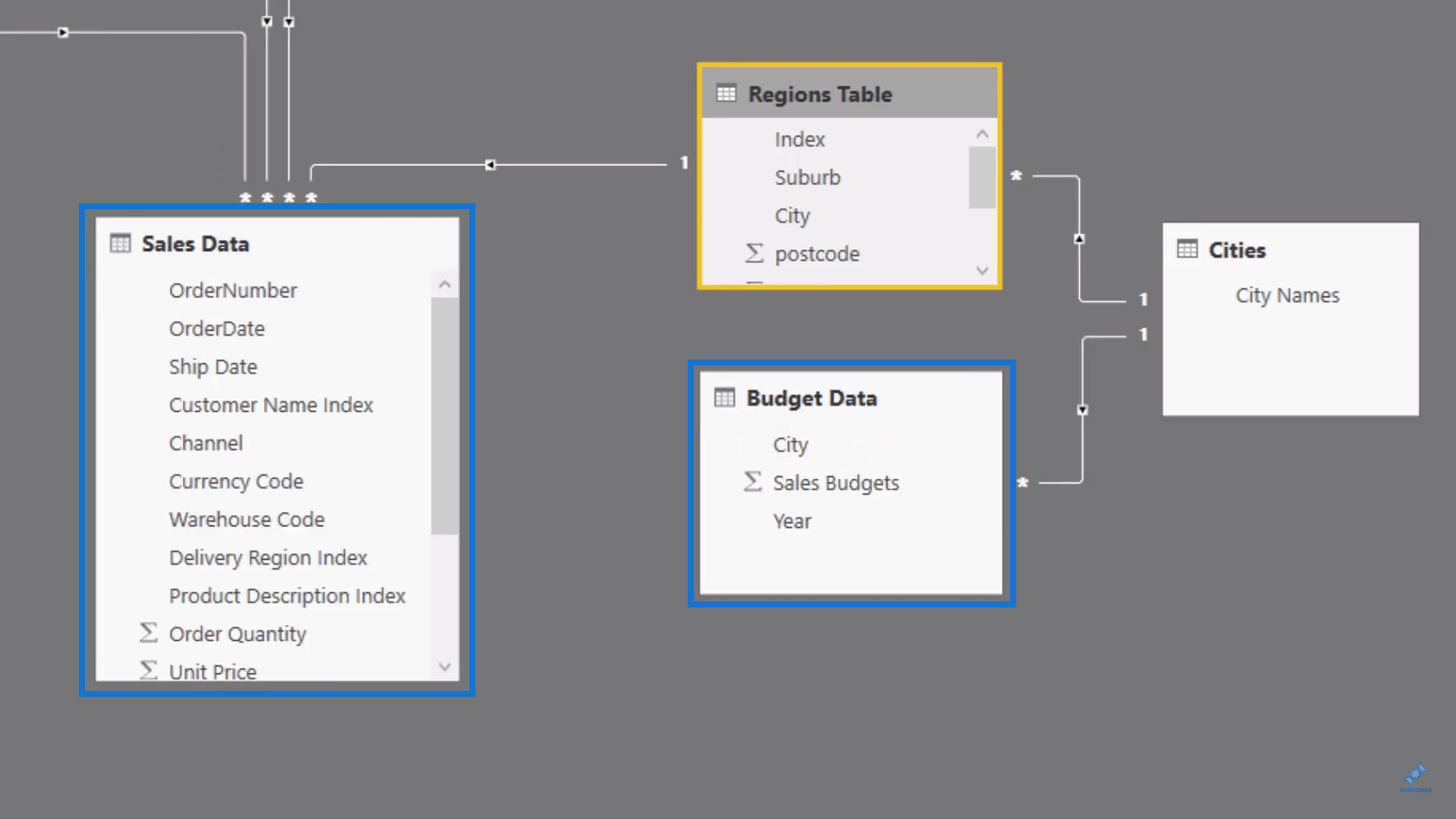This screenshot has height=819, width=1456.
Task: Click the relationship connector between Budget Data and Cities
Action: click(x=1083, y=409)
